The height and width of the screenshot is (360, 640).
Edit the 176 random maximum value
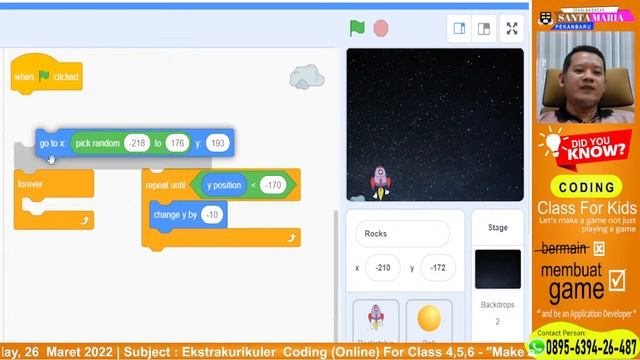177,143
